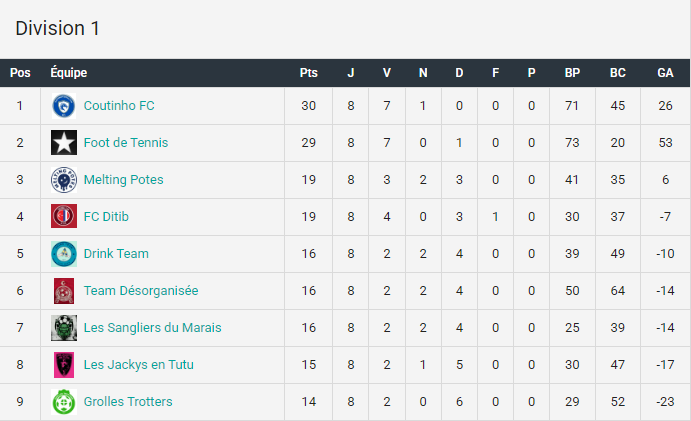Click the FC Ditib red badge
Screen dimensions: 691x421
pos(64,216)
